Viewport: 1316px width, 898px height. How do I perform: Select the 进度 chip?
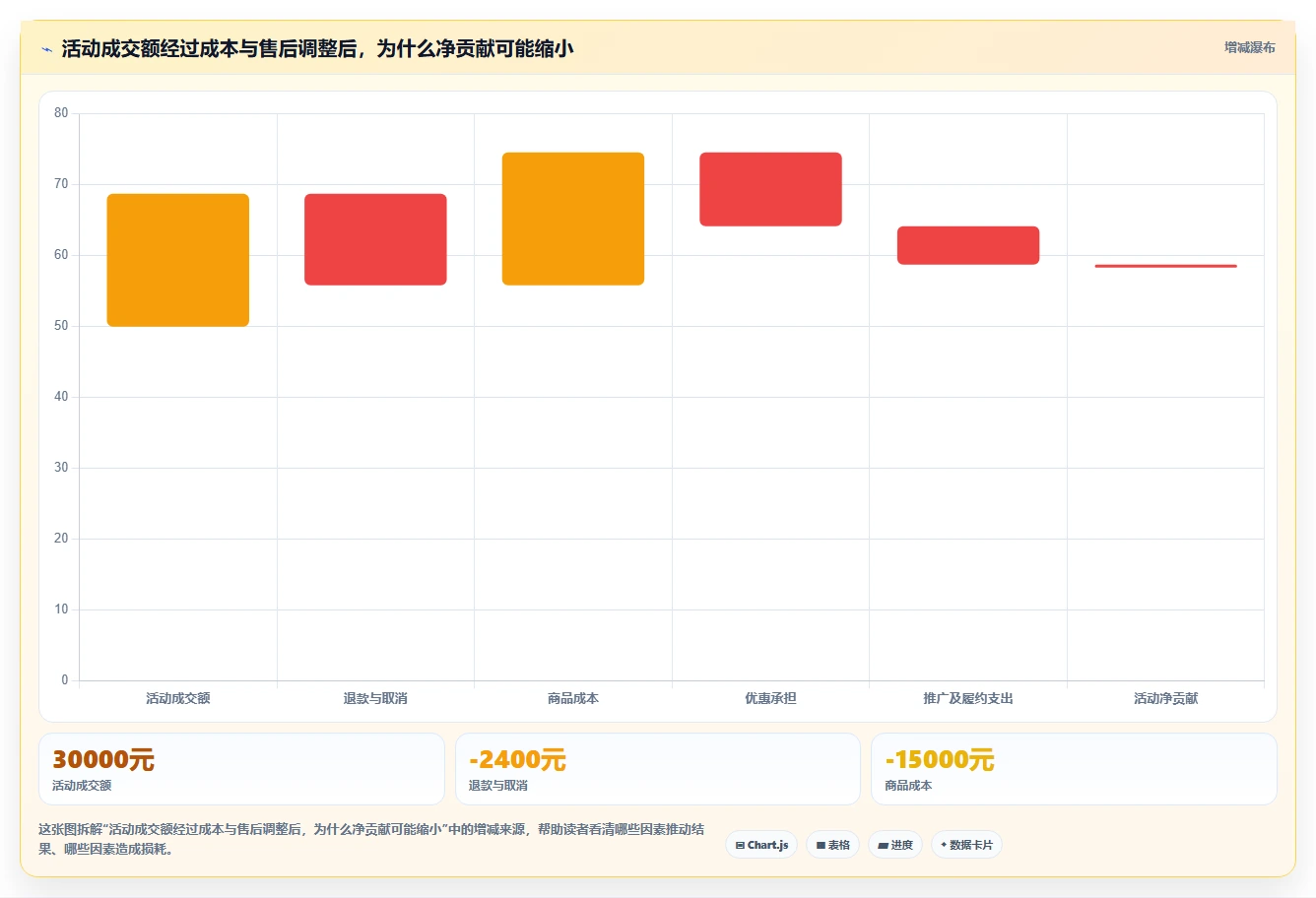click(895, 845)
